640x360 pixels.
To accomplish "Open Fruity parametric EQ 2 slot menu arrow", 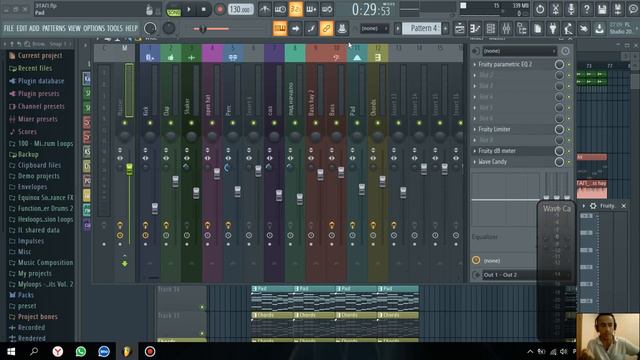I will [x=475, y=64].
